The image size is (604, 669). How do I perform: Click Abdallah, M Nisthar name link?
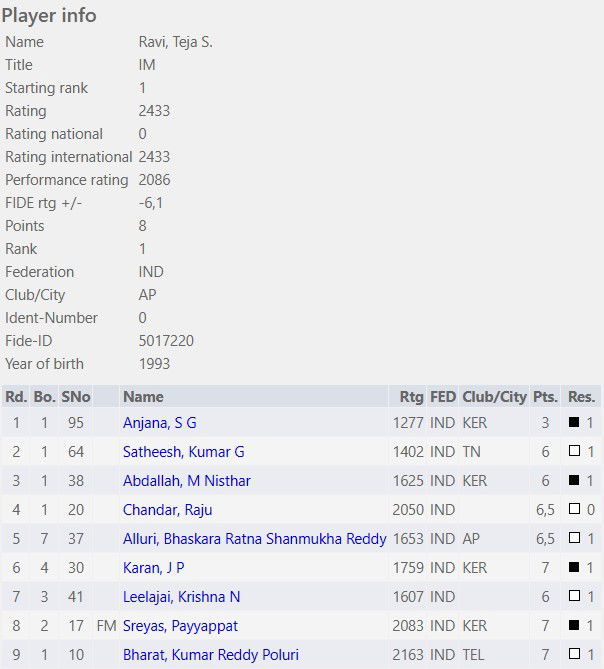(186, 481)
